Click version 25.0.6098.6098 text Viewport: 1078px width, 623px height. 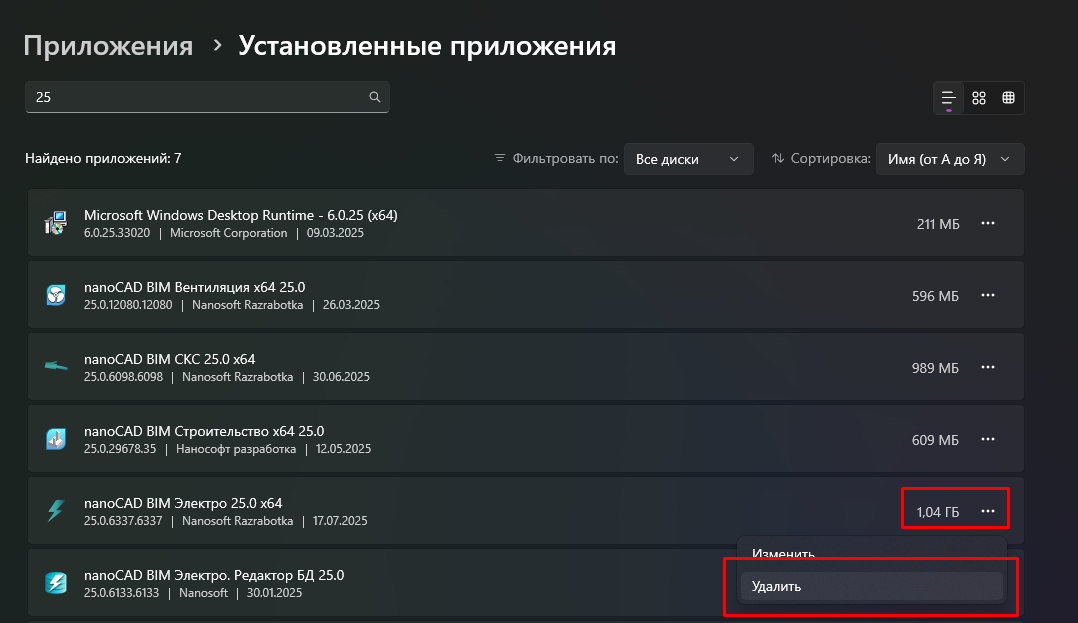[123, 377]
